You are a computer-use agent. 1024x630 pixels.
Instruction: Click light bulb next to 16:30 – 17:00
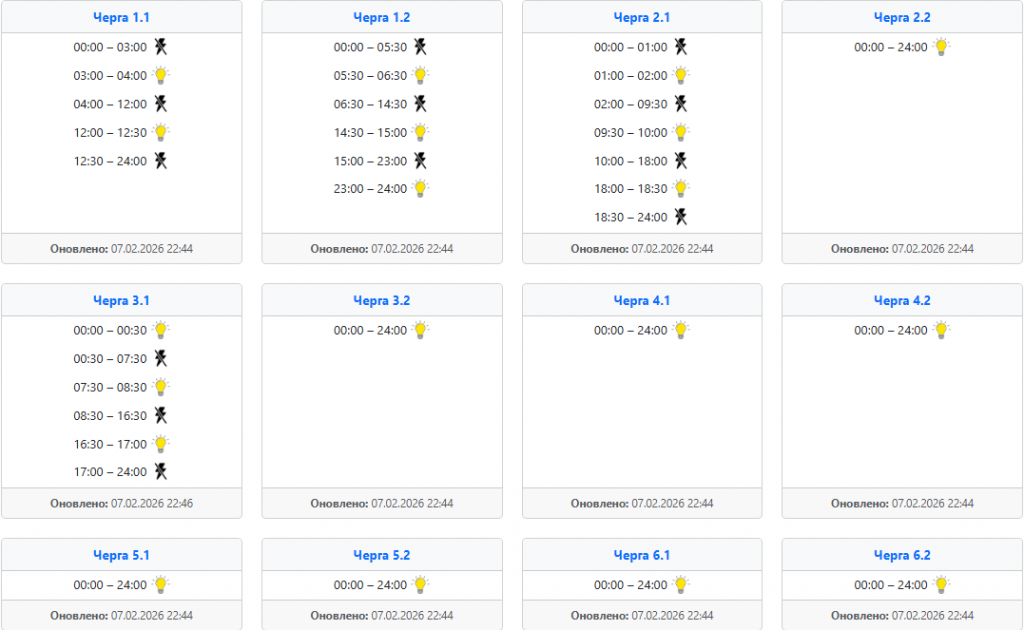coord(161,444)
